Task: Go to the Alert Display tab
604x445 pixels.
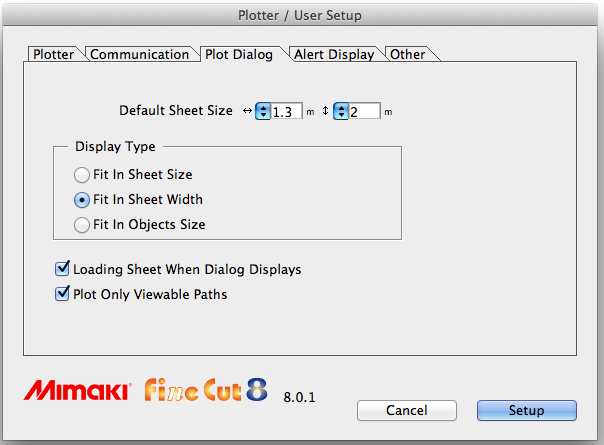Action: [x=334, y=54]
